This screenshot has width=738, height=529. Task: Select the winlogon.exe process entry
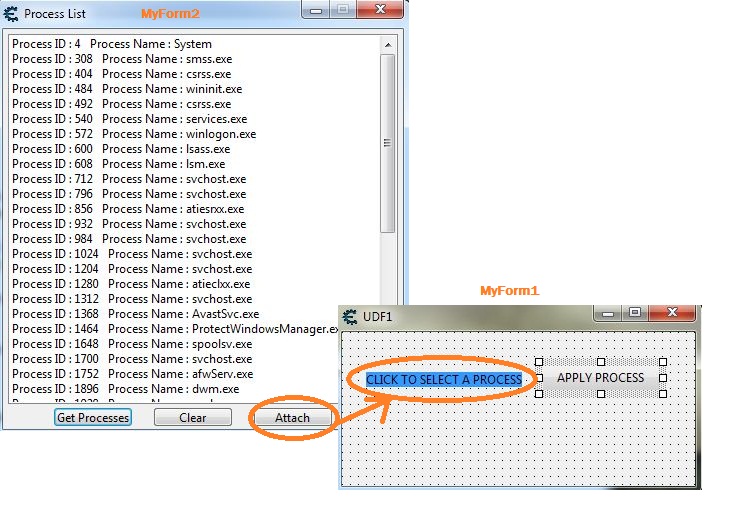click(x=134, y=134)
